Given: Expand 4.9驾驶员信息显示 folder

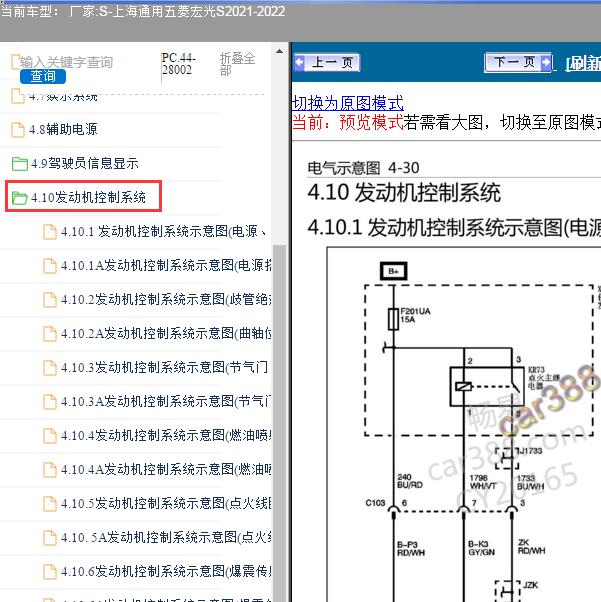Looking at the screenshot, I should (x=84, y=164).
